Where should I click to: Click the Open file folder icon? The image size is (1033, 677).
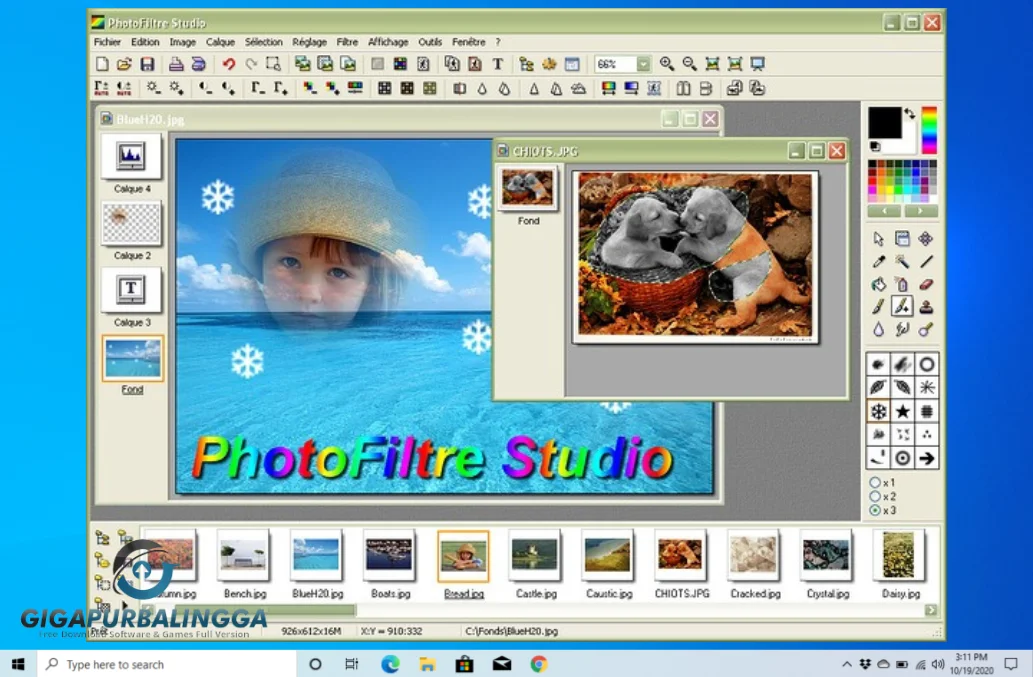124,64
